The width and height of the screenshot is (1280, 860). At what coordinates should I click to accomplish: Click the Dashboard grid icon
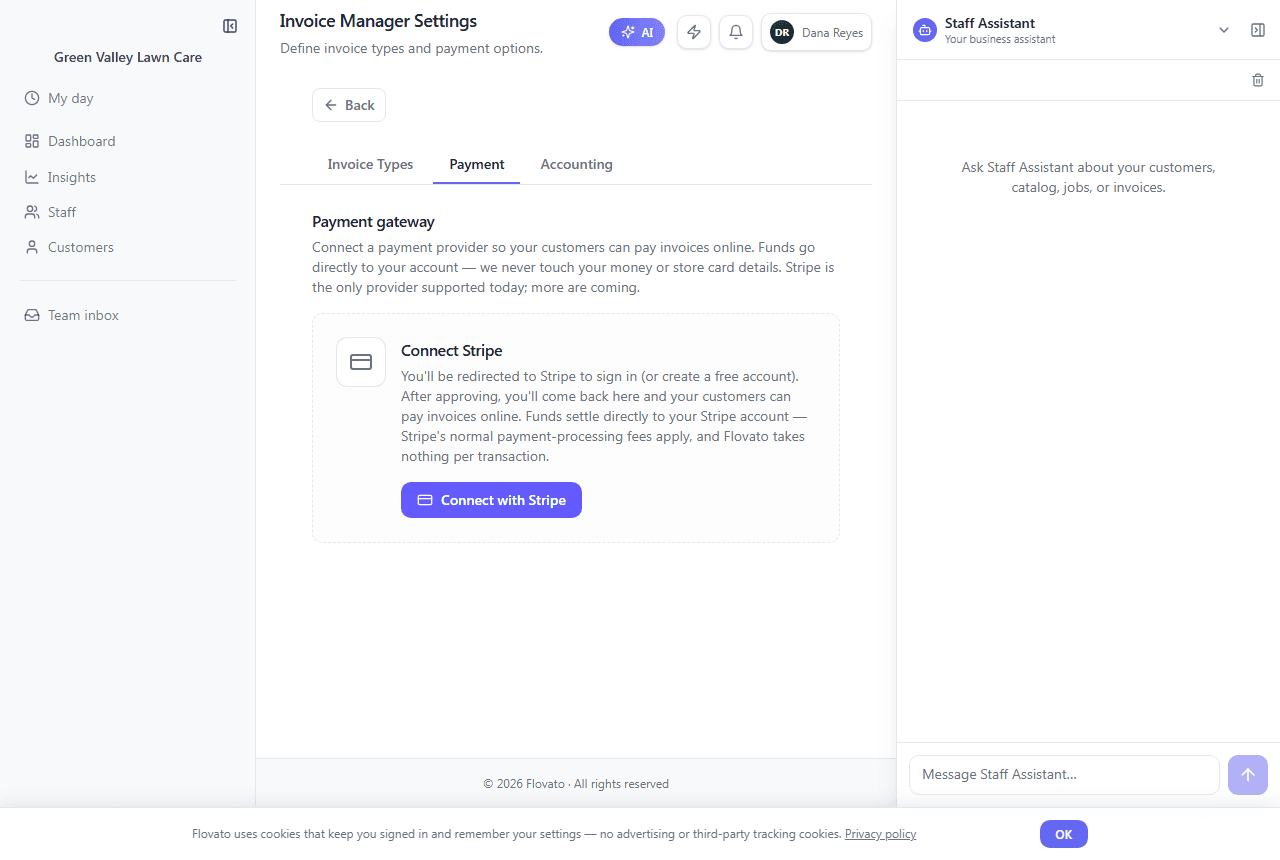point(32,141)
